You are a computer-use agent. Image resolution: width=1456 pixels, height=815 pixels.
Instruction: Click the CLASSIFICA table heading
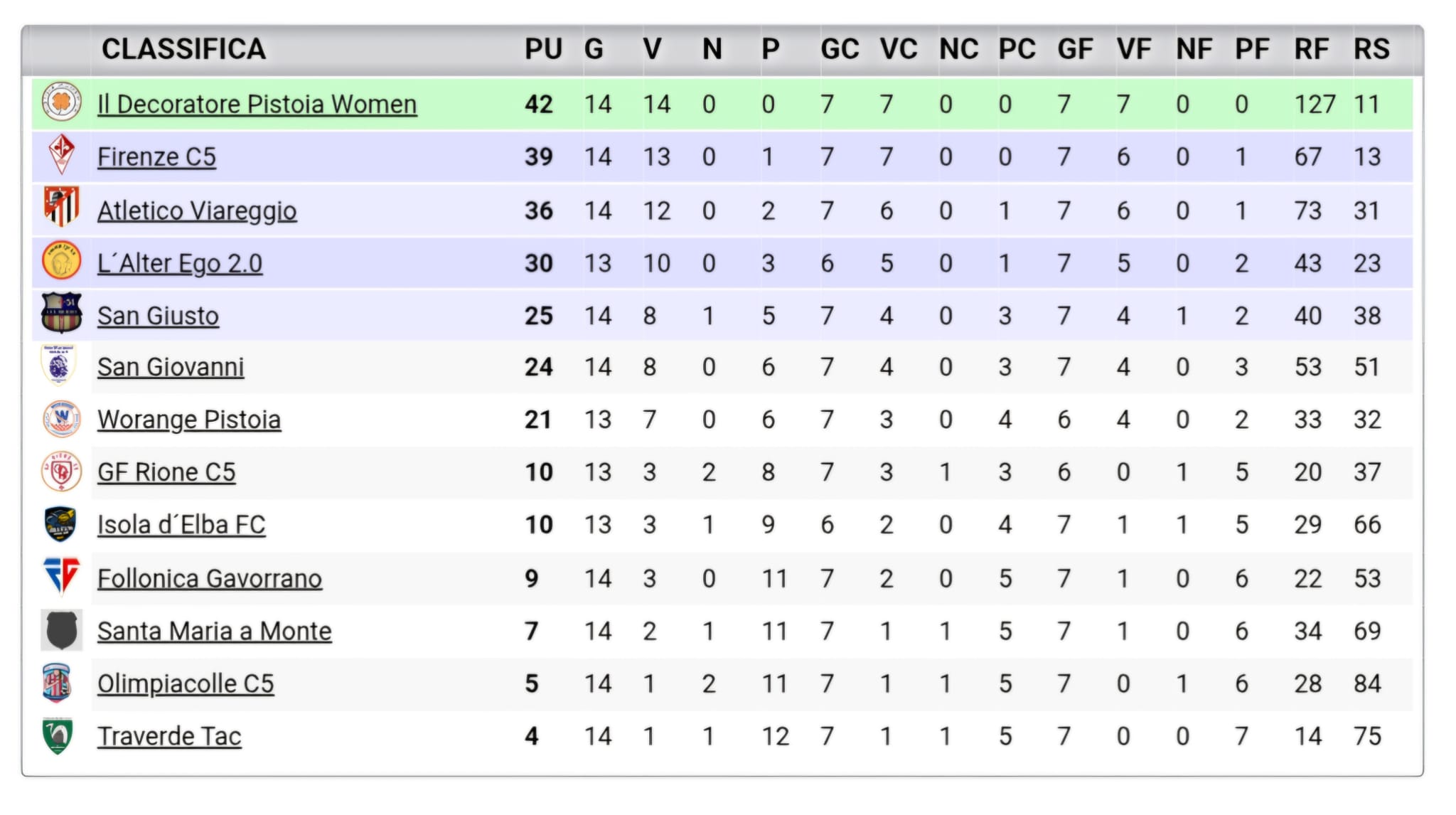183,49
